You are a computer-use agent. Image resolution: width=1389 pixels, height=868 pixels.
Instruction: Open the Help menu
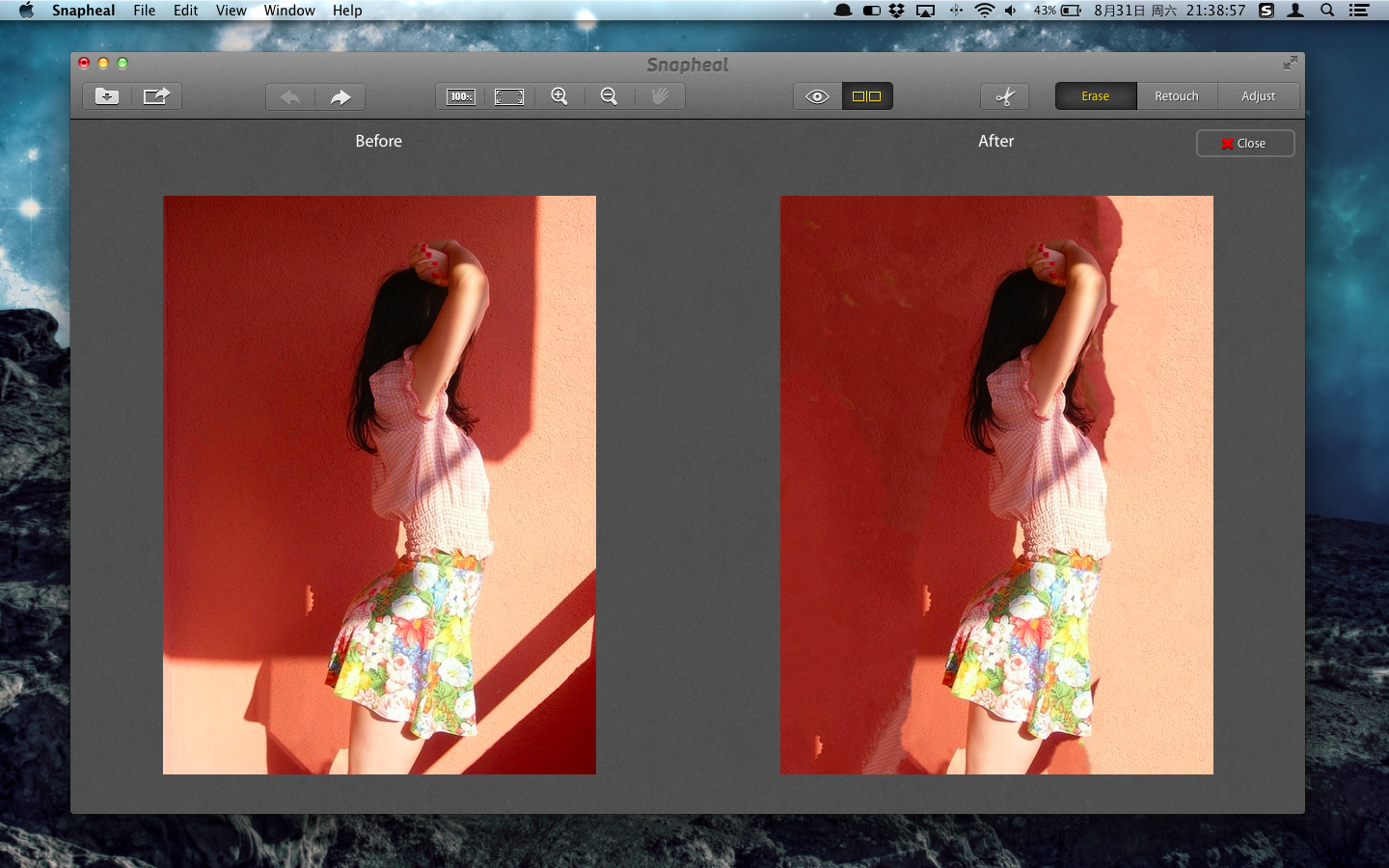347,11
